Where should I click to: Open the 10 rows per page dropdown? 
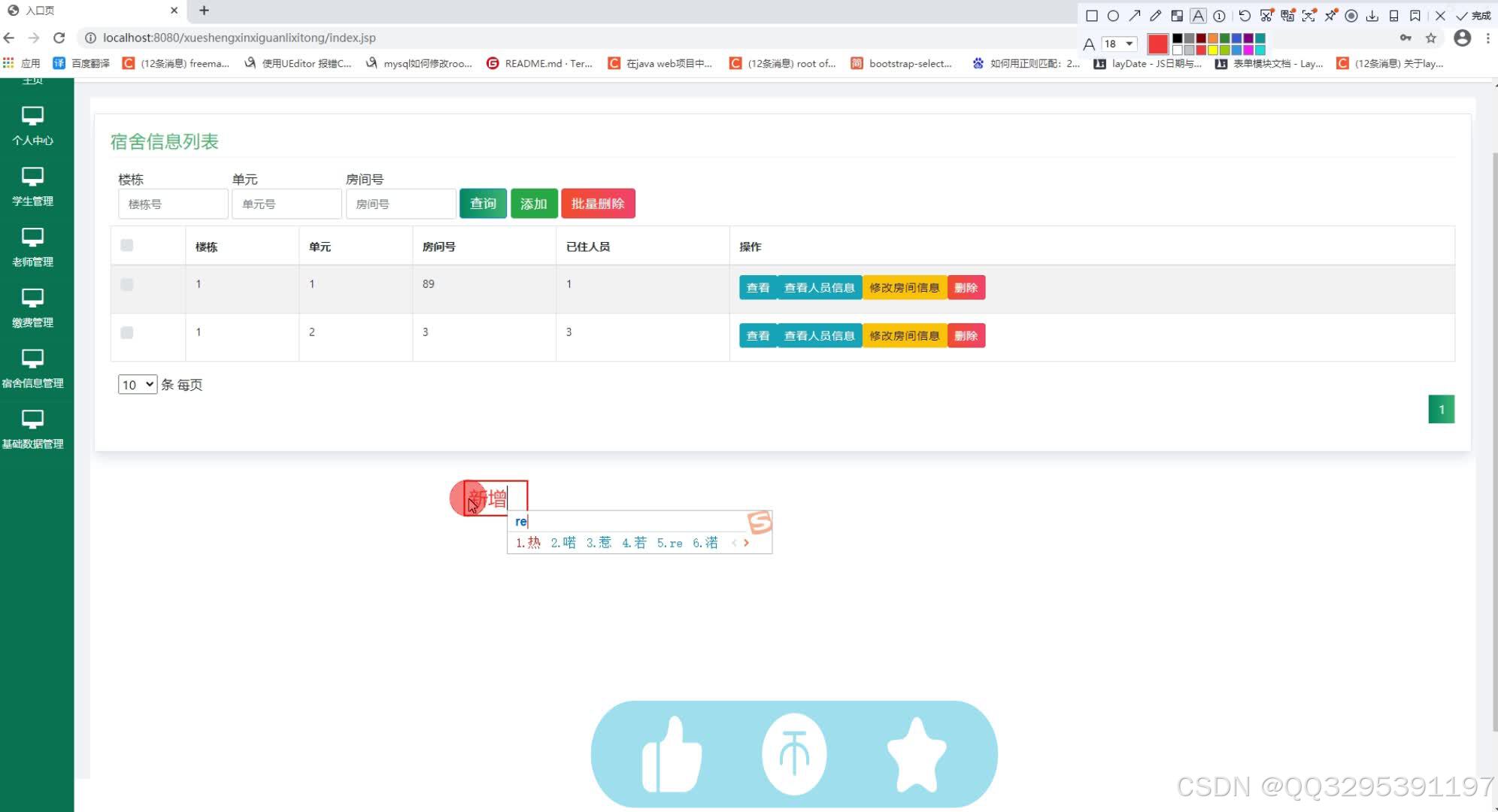pos(138,384)
